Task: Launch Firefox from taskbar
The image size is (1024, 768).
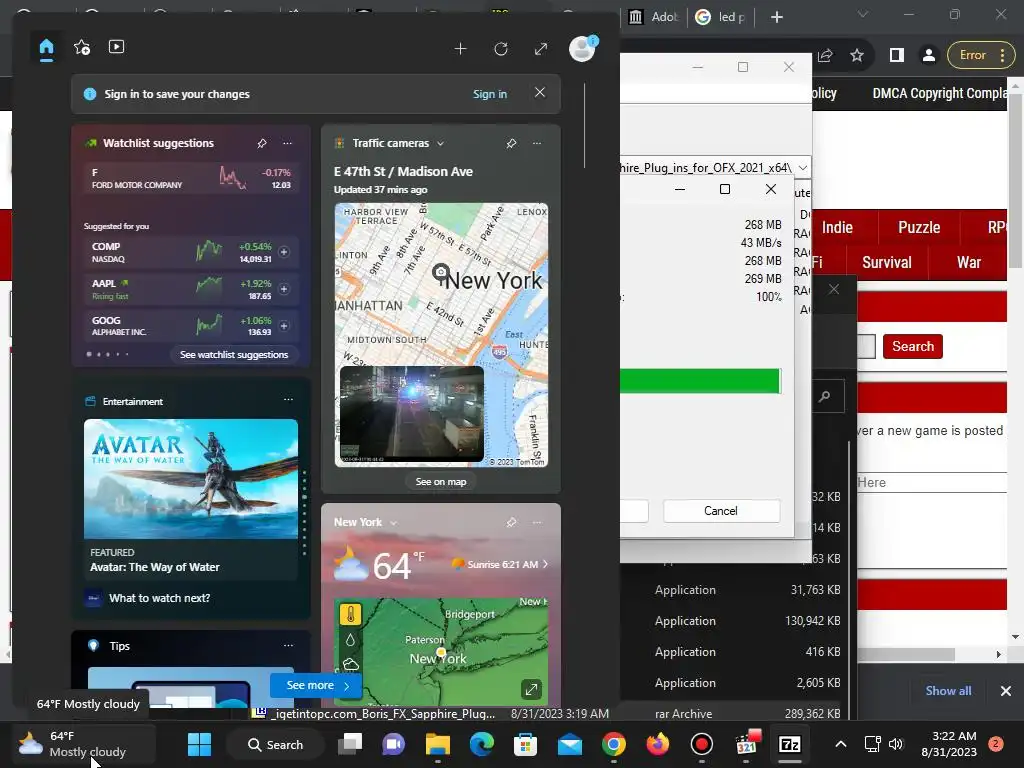Action: pyautogui.click(x=658, y=744)
